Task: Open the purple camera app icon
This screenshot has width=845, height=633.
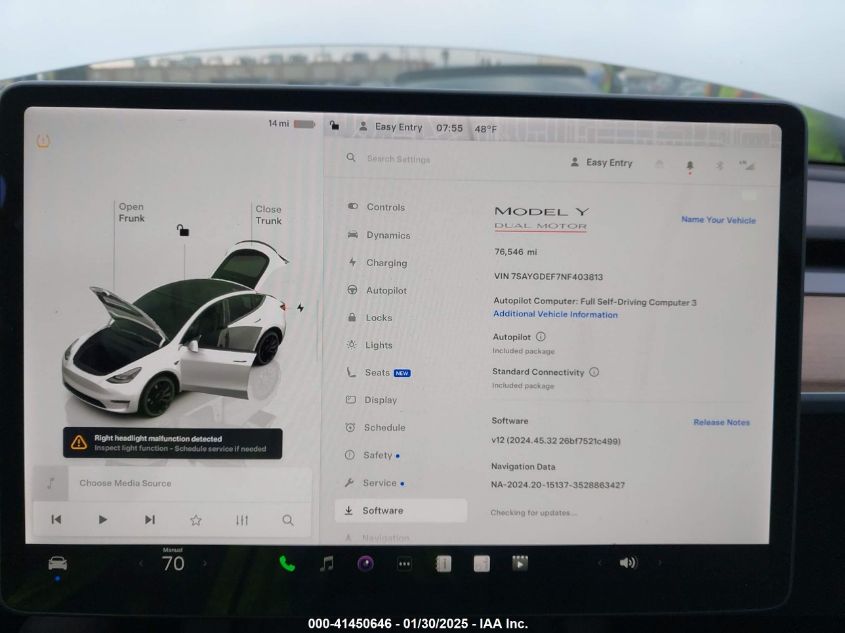Action: pyautogui.click(x=365, y=563)
